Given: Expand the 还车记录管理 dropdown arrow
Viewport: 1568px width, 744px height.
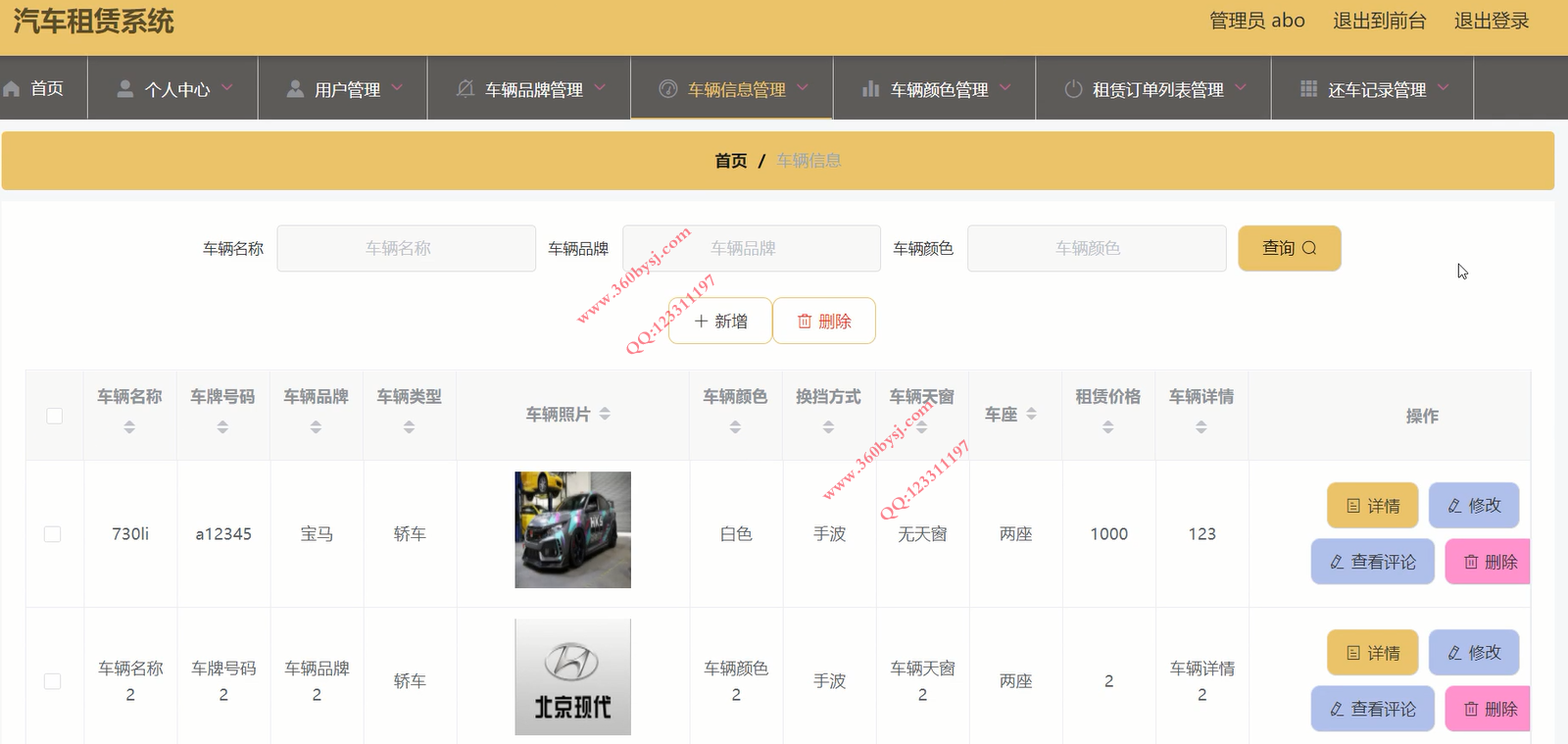Looking at the screenshot, I should pyautogui.click(x=1444, y=87).
